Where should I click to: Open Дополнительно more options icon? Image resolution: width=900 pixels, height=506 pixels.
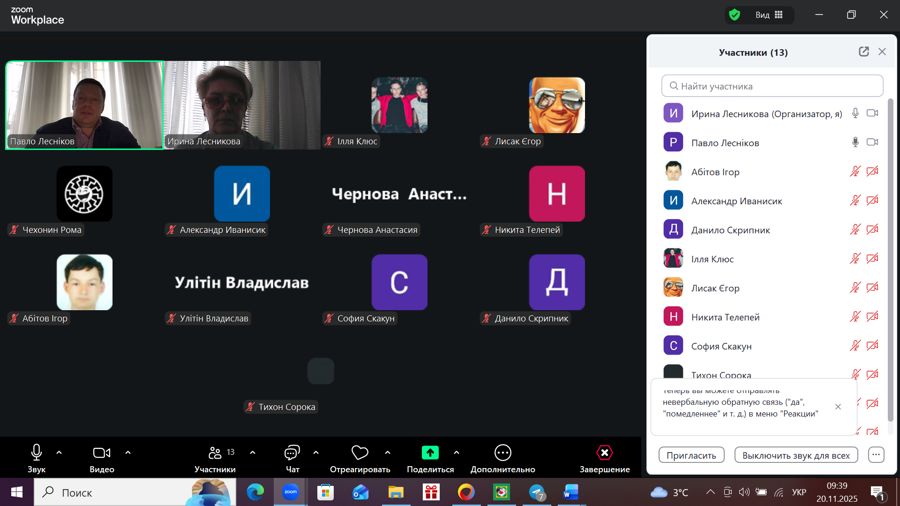[x=502, y=453]
